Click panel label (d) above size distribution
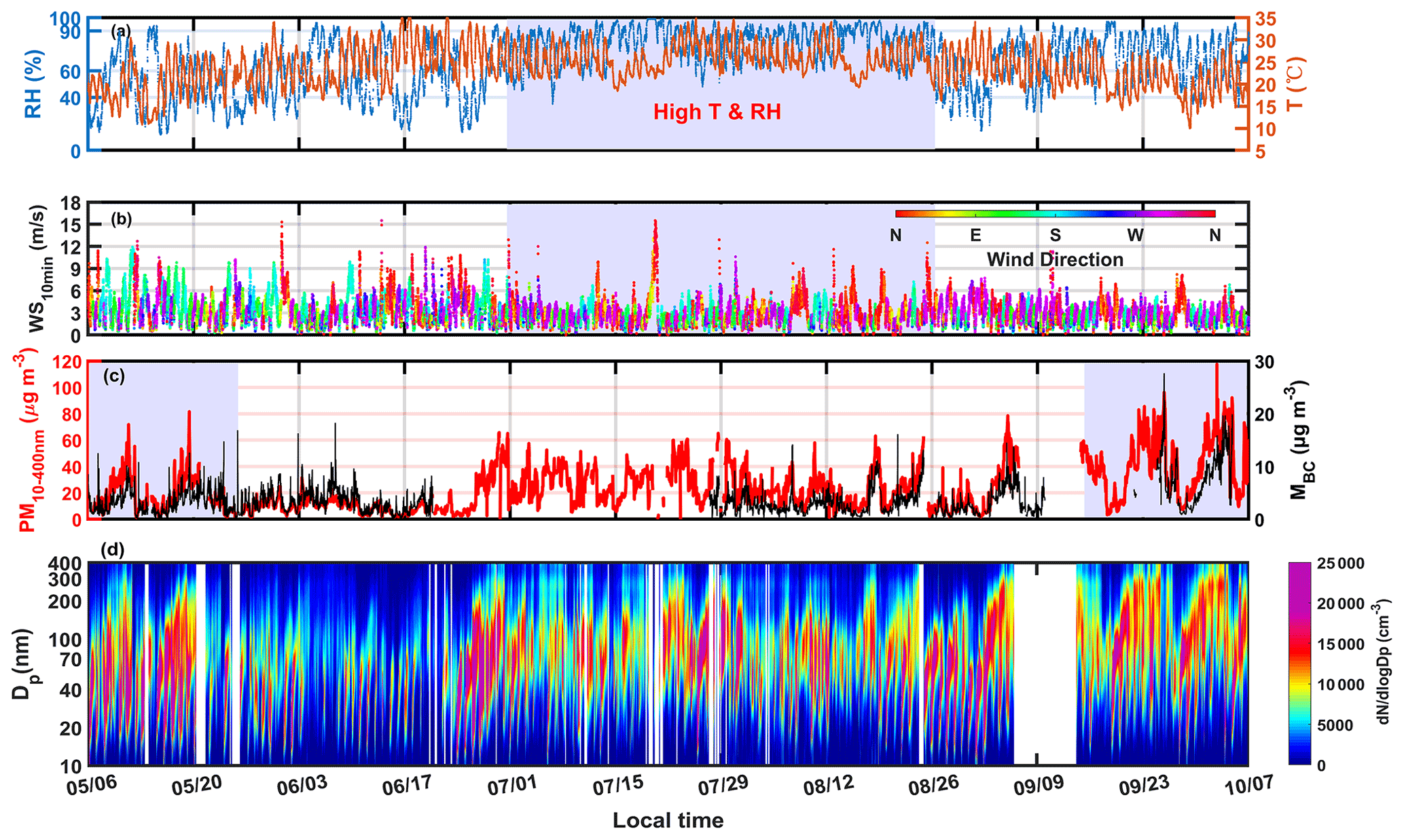 [x=113, y=549]
